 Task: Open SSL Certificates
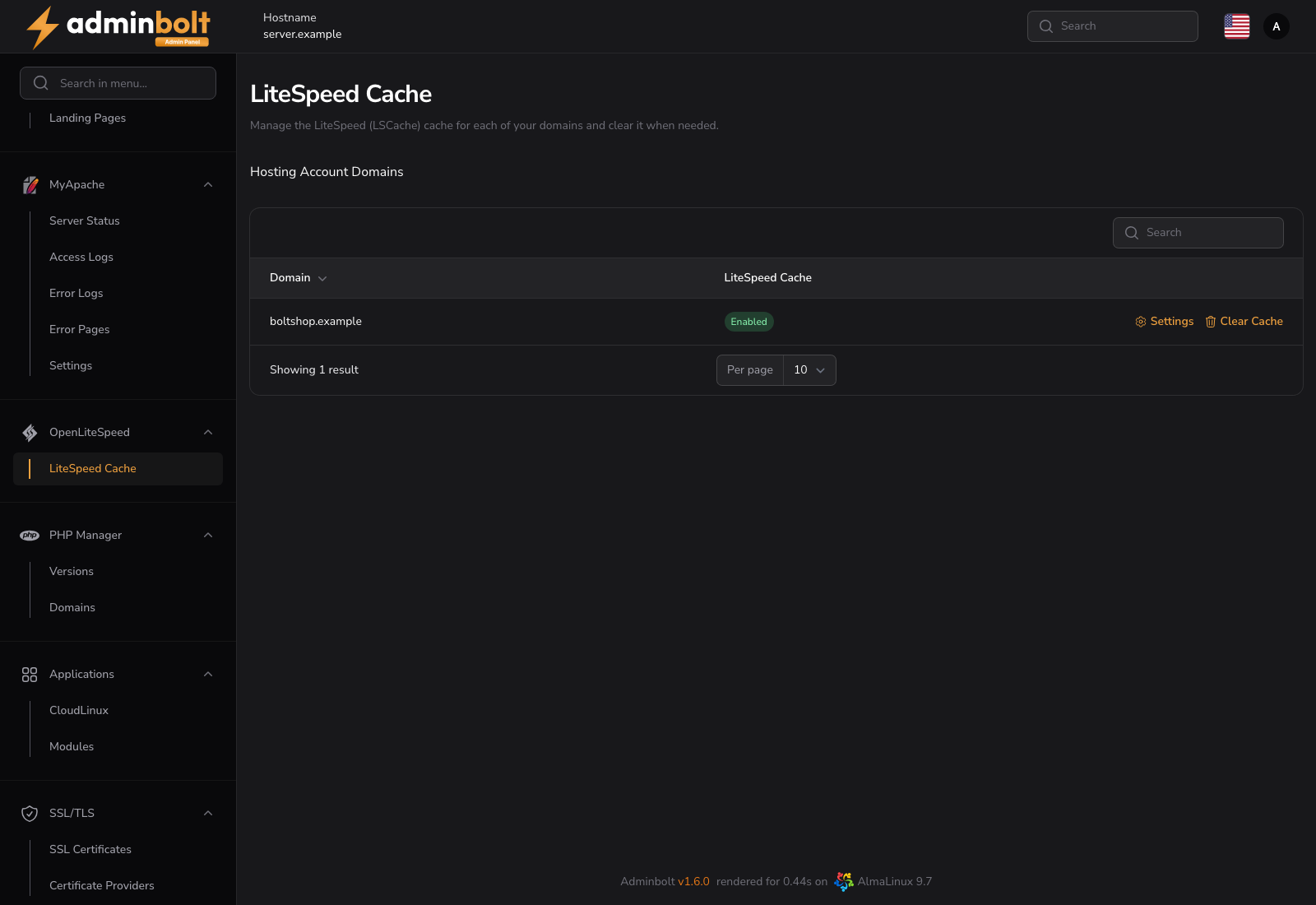click(x=90, y=850)
